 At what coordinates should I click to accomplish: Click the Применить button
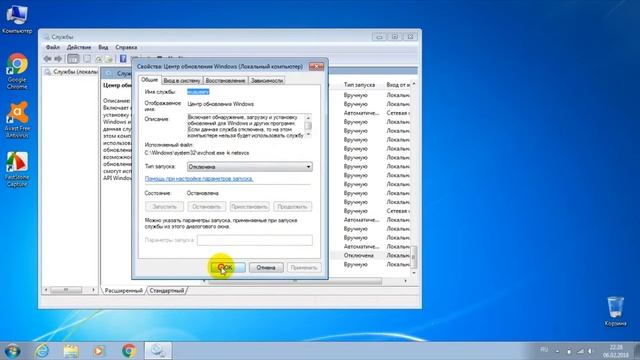click(x=304, y=267)
